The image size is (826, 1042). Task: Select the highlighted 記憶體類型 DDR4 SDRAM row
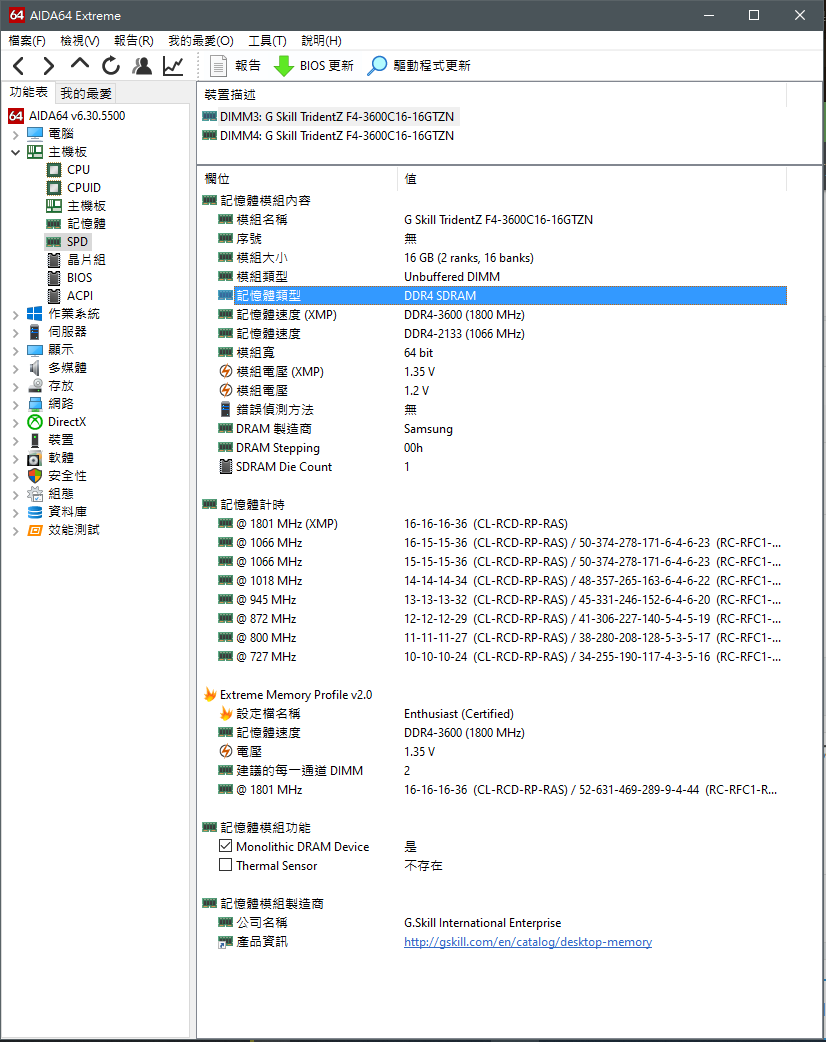coord(502,295)
